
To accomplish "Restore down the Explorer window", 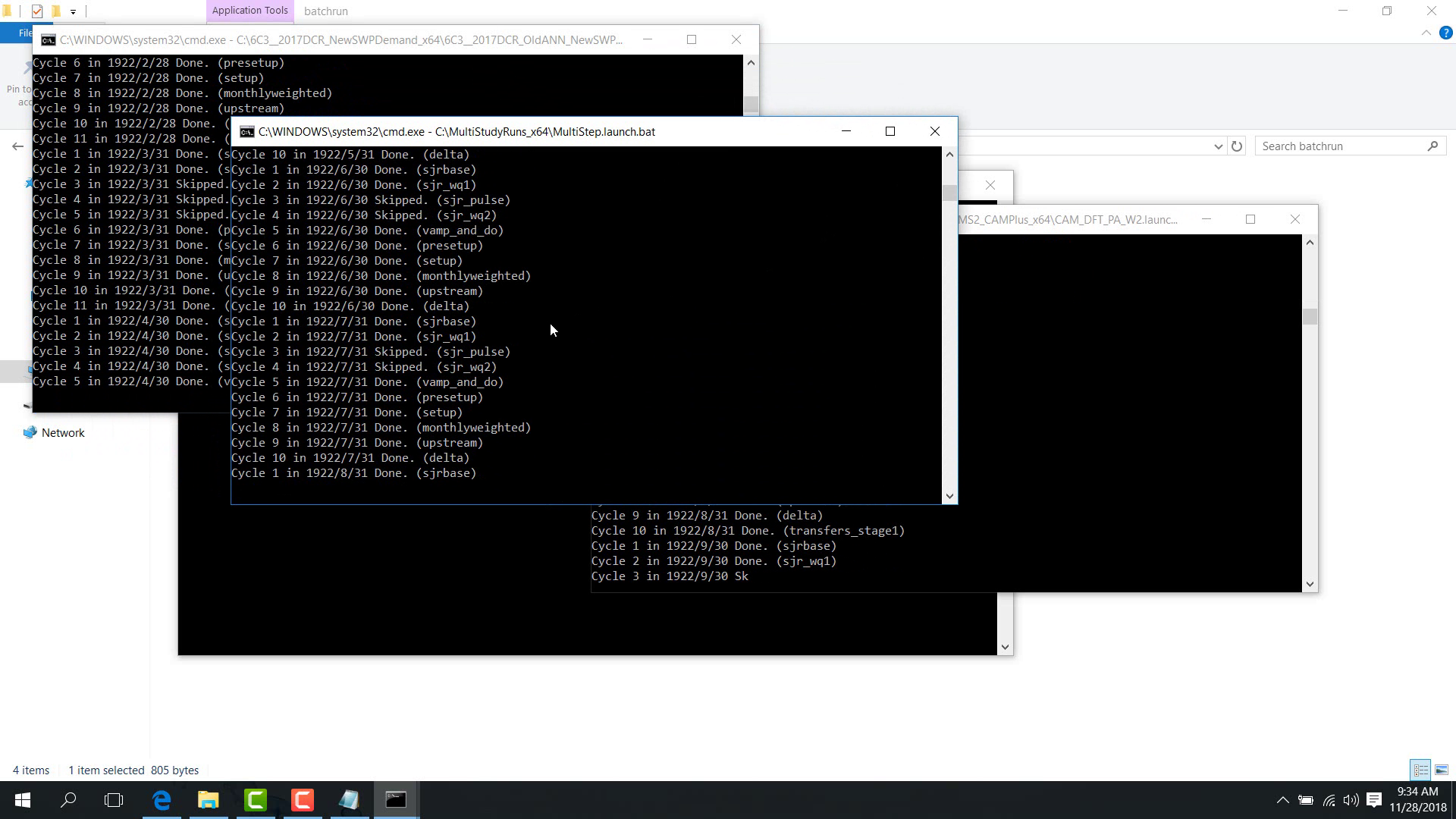I will (1387, 11).
